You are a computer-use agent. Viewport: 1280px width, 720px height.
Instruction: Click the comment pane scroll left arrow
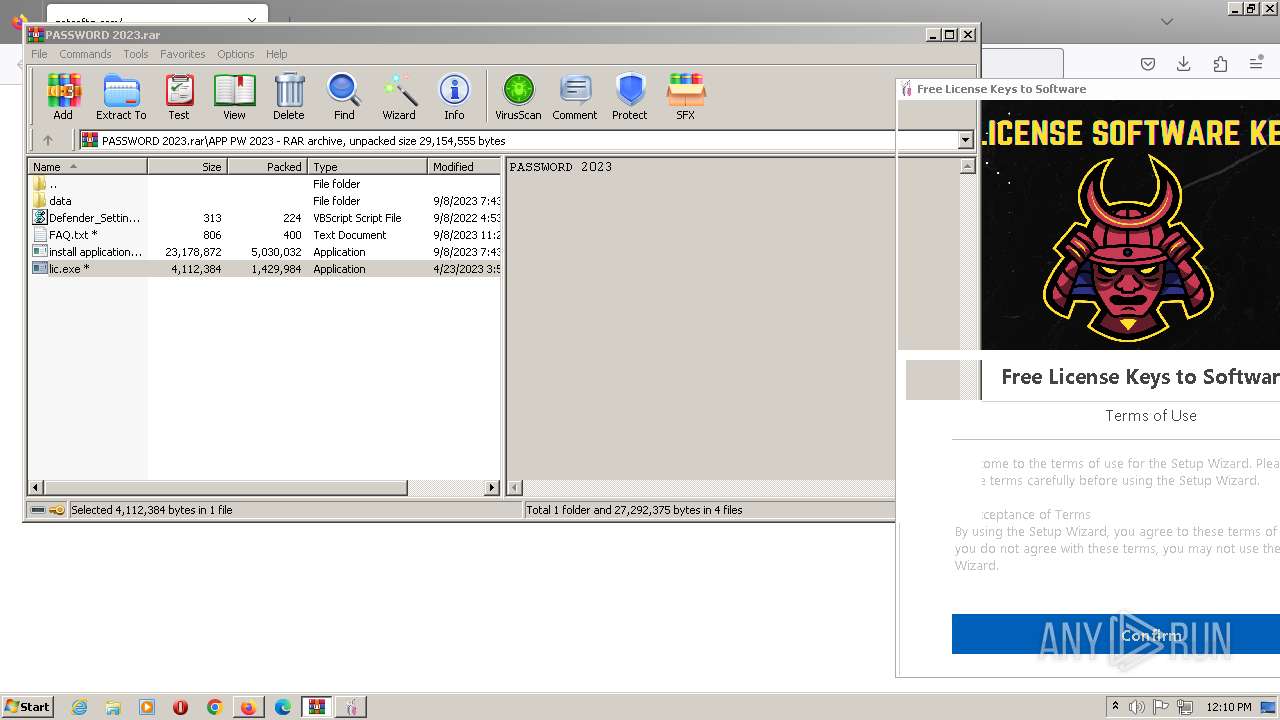[516, 488]
